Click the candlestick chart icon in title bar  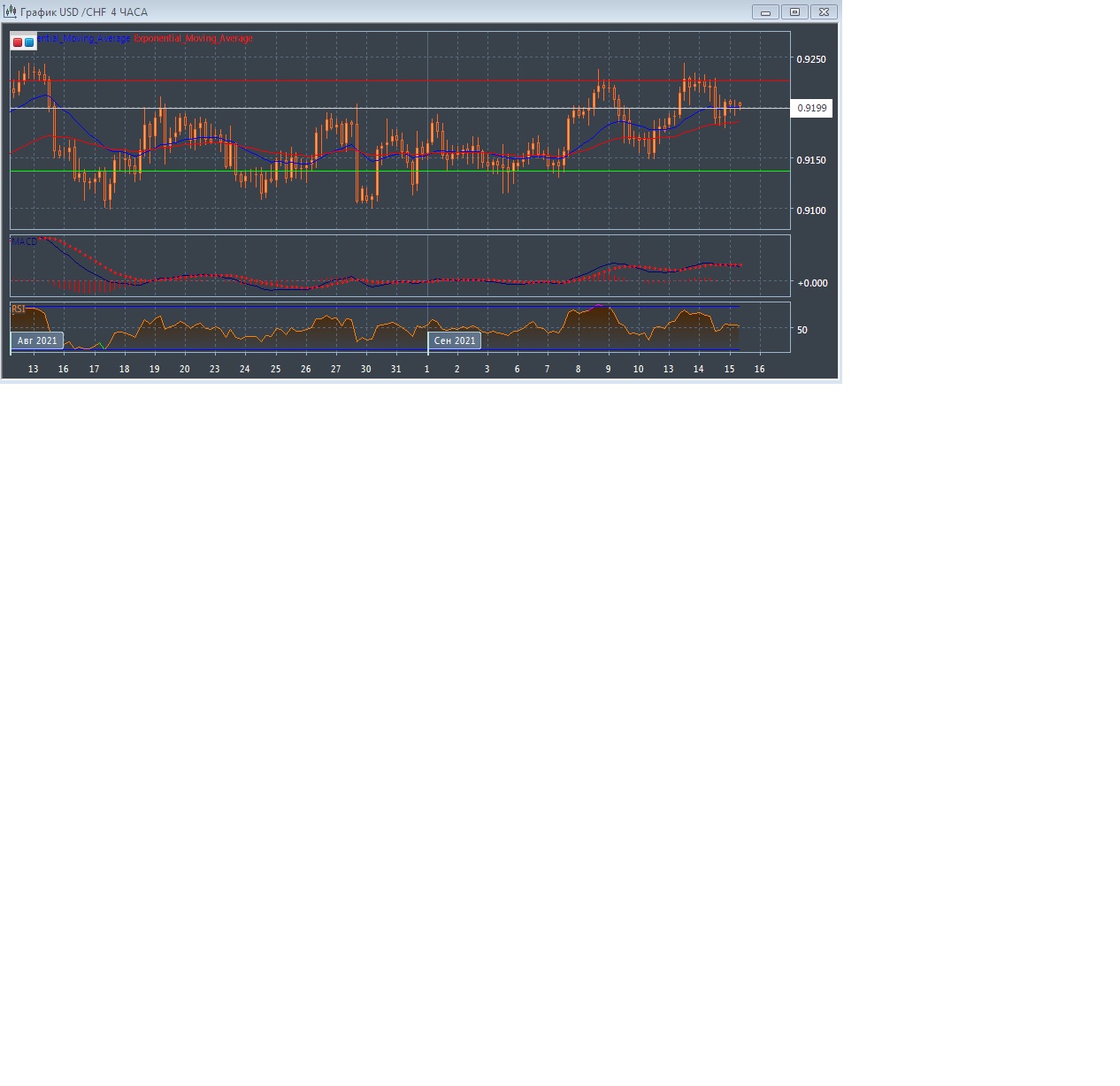11,12
